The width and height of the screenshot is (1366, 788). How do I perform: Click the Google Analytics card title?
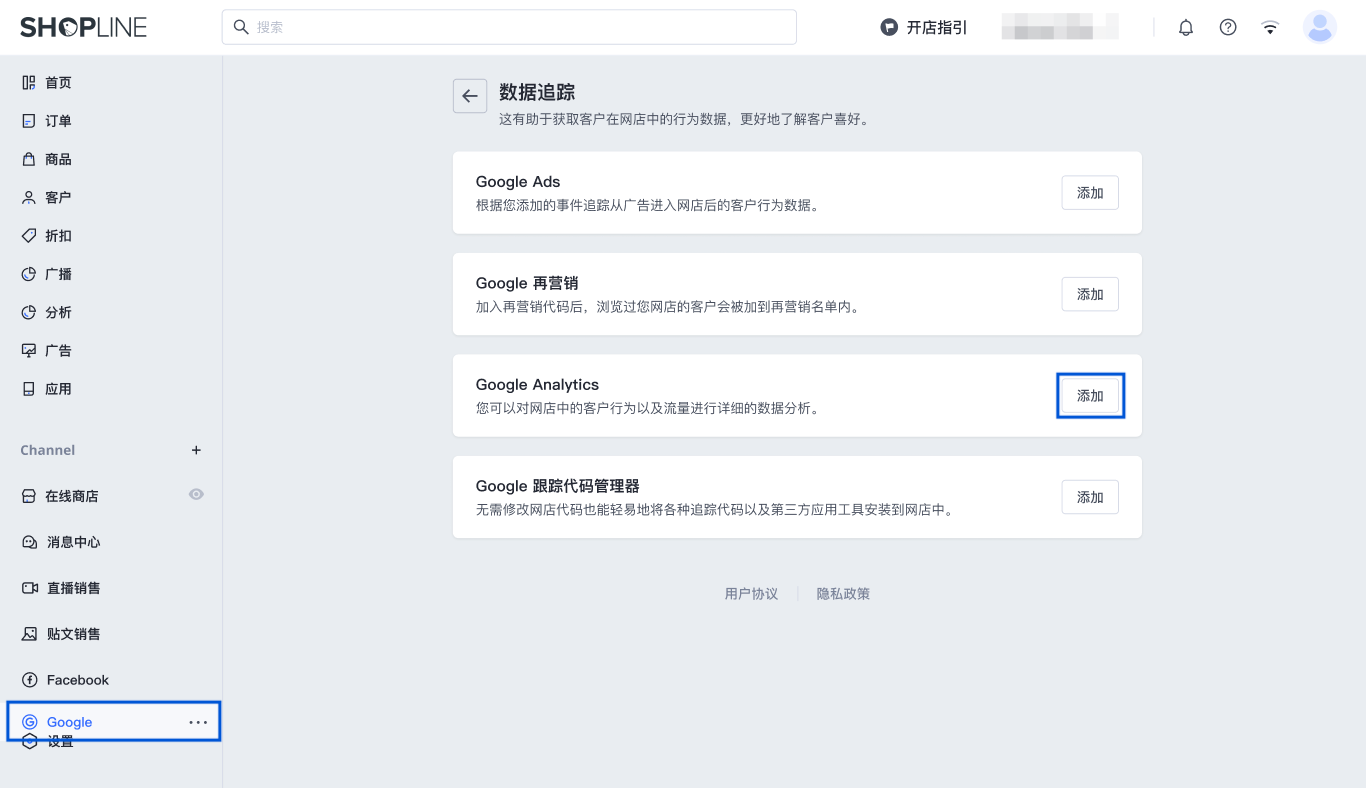pos(537,385)
